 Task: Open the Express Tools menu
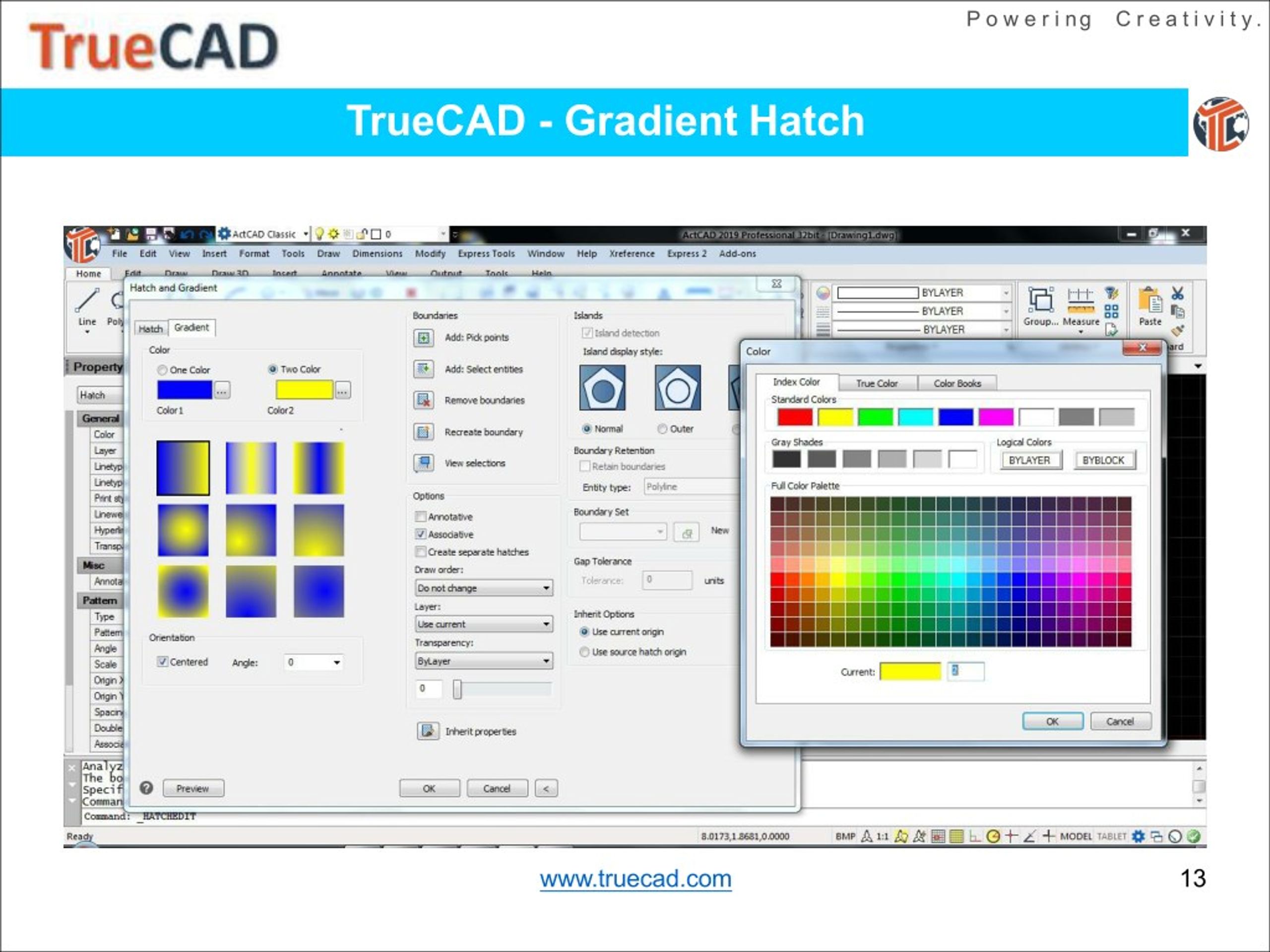pyautogui.click(x=486, y=254)
